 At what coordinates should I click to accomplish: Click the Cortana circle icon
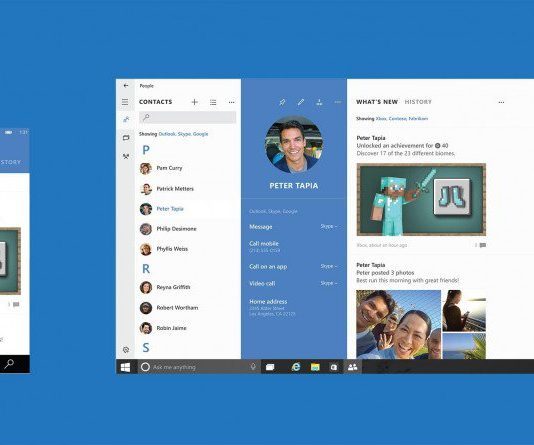(x=145, y=367)
